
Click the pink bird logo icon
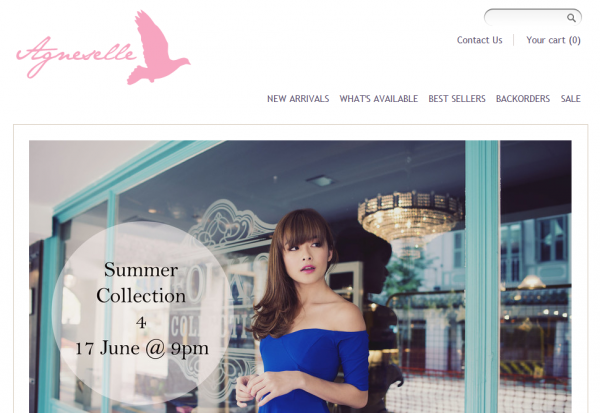158,47
